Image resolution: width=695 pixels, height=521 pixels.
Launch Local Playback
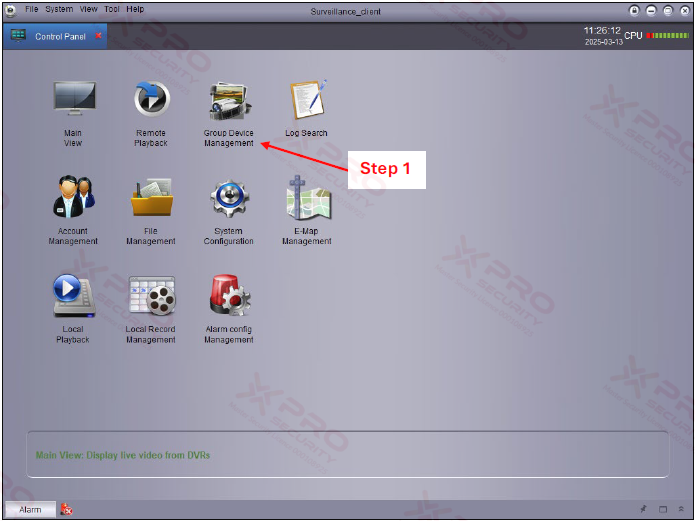pos(73,296)
